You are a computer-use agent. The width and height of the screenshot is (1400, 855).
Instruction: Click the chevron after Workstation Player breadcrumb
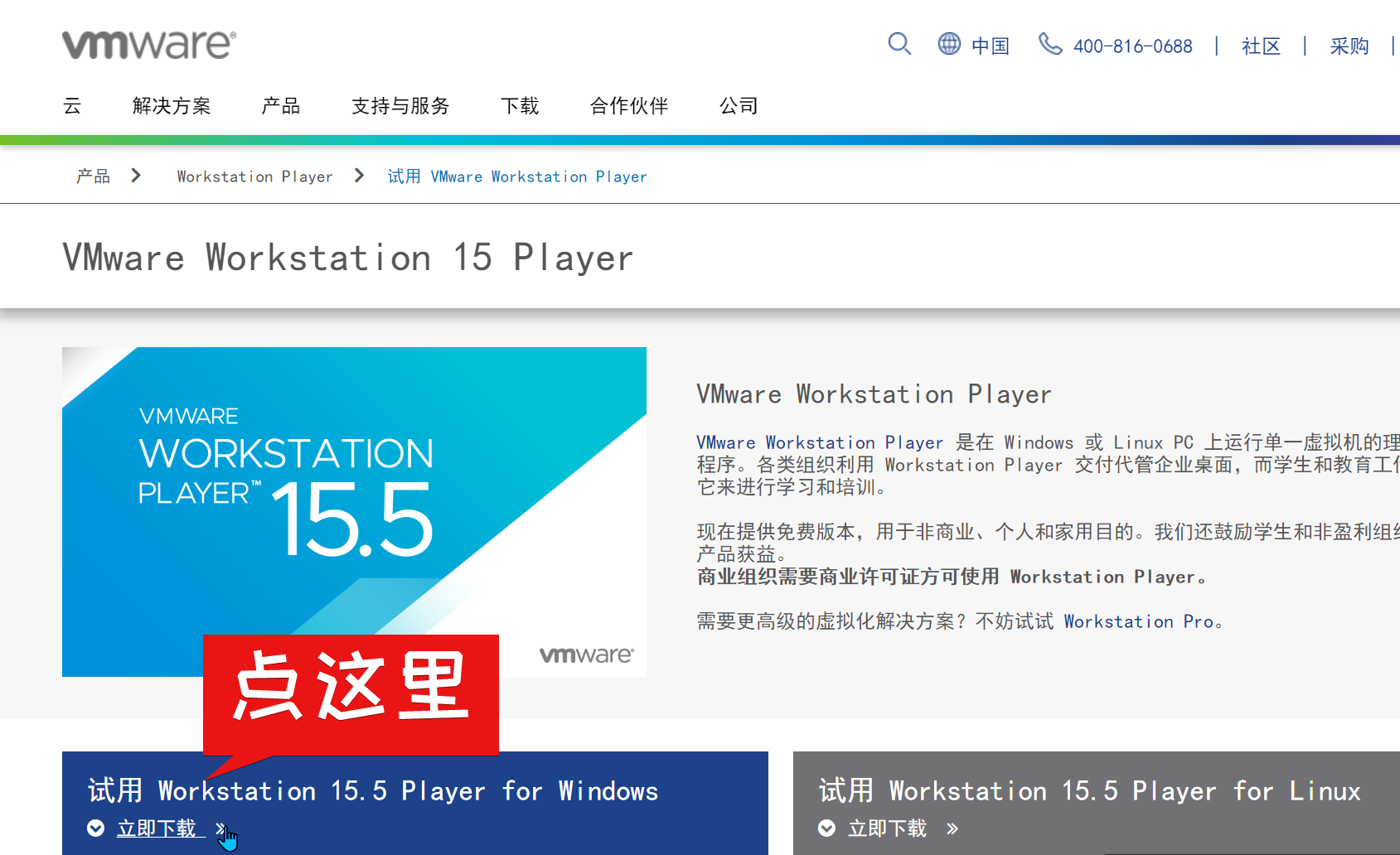pos(359,176)
